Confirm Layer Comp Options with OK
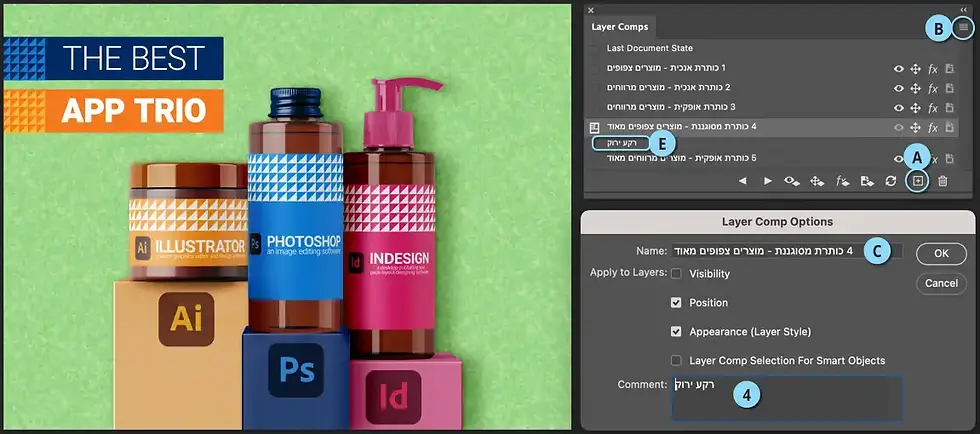This screenshot has width=980, height=434. click(x=941, y=253)
